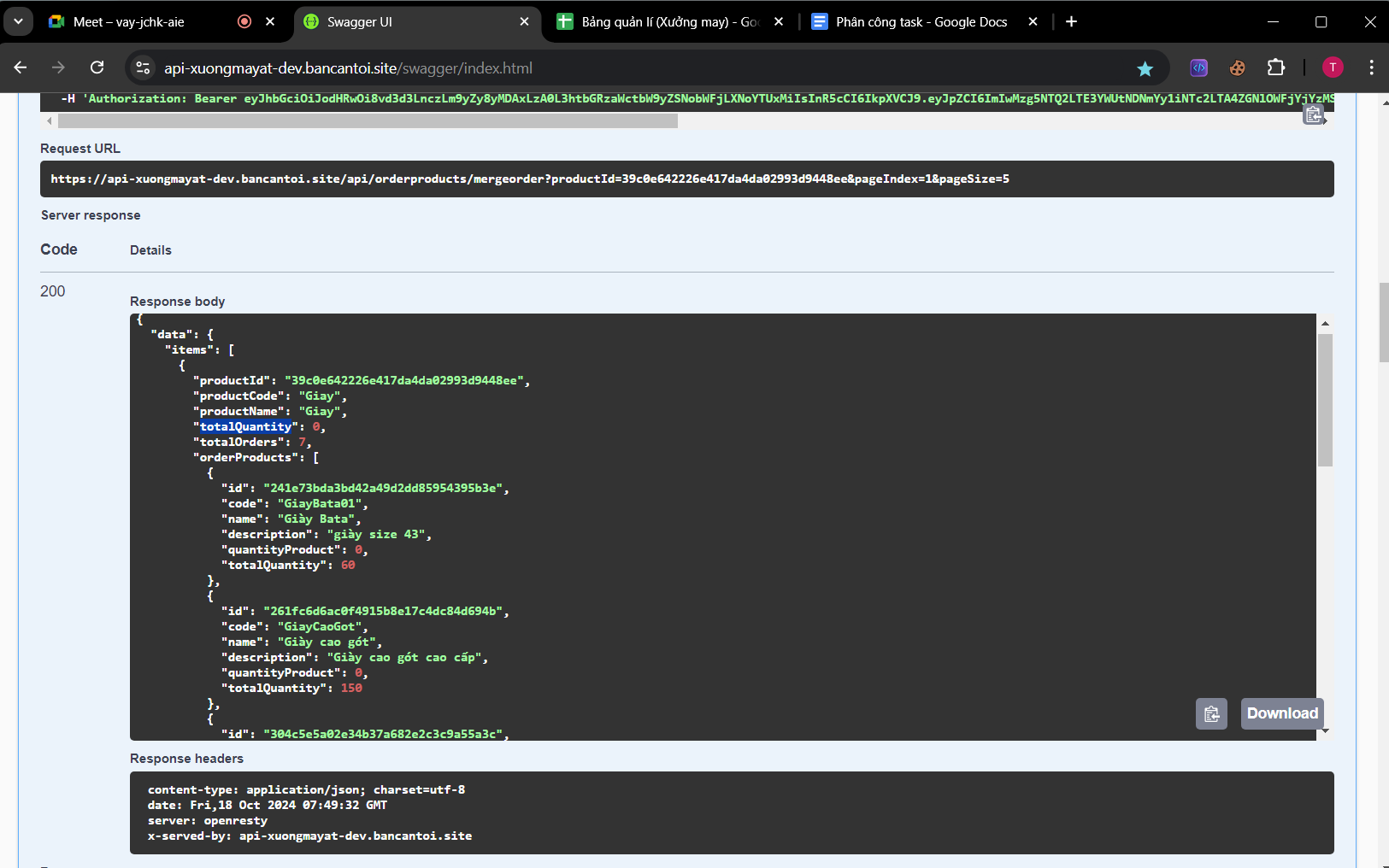The image size is (1389, 868).
Task: Bookmark this page with star icon
Action: (1145, 68)
